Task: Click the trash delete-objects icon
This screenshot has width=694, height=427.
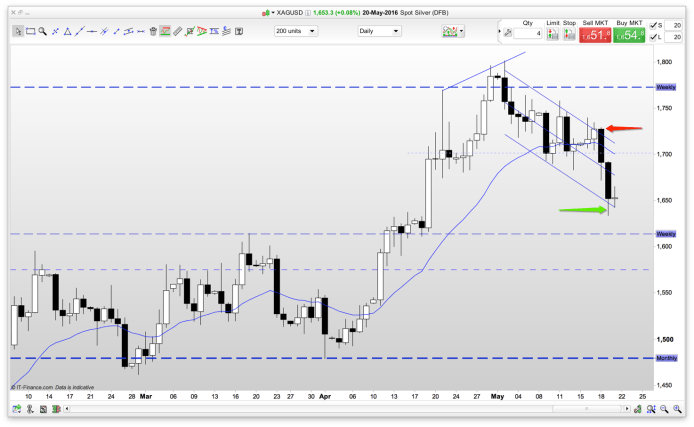Action: click(152, 31)
